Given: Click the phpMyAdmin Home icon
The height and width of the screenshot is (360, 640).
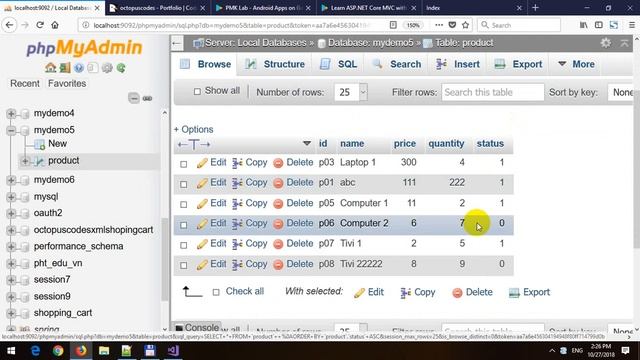Looking at the screenshot, I should (x=51, y=68).
